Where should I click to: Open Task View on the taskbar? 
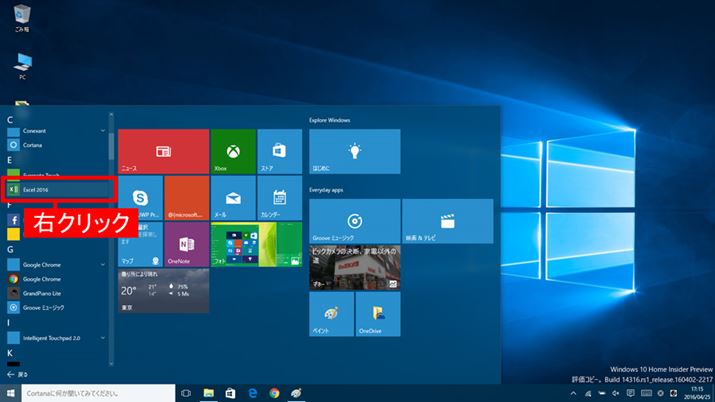[x=186, y=393]
